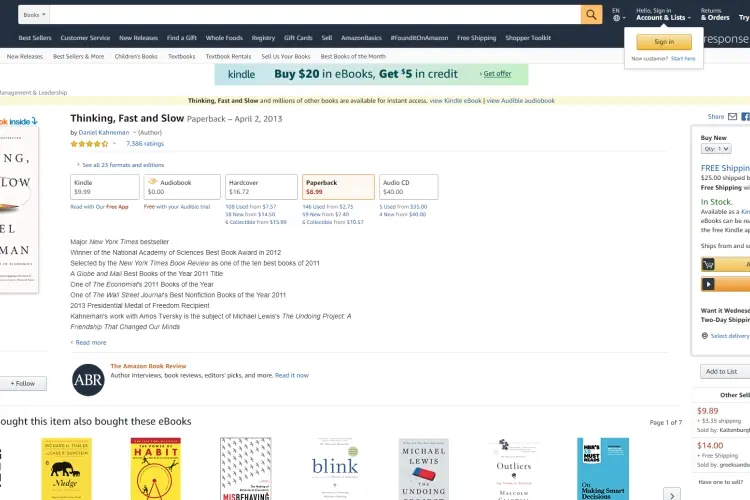Select the Audio CD format option
Viewport: 750px width, 500px height.
(x=408, y=187)
